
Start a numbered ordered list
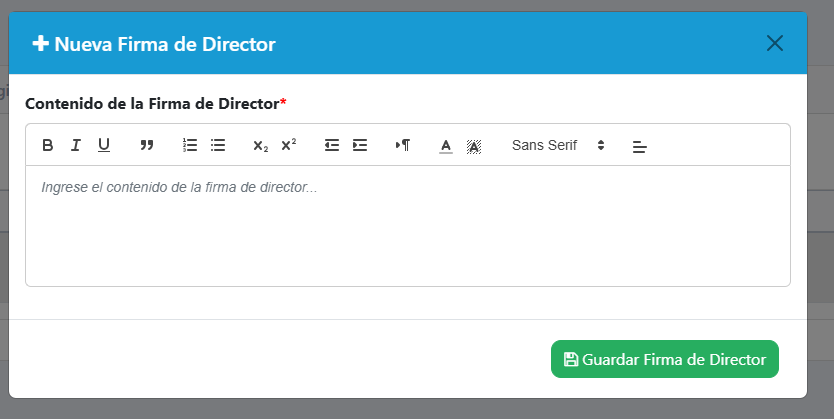190,145
